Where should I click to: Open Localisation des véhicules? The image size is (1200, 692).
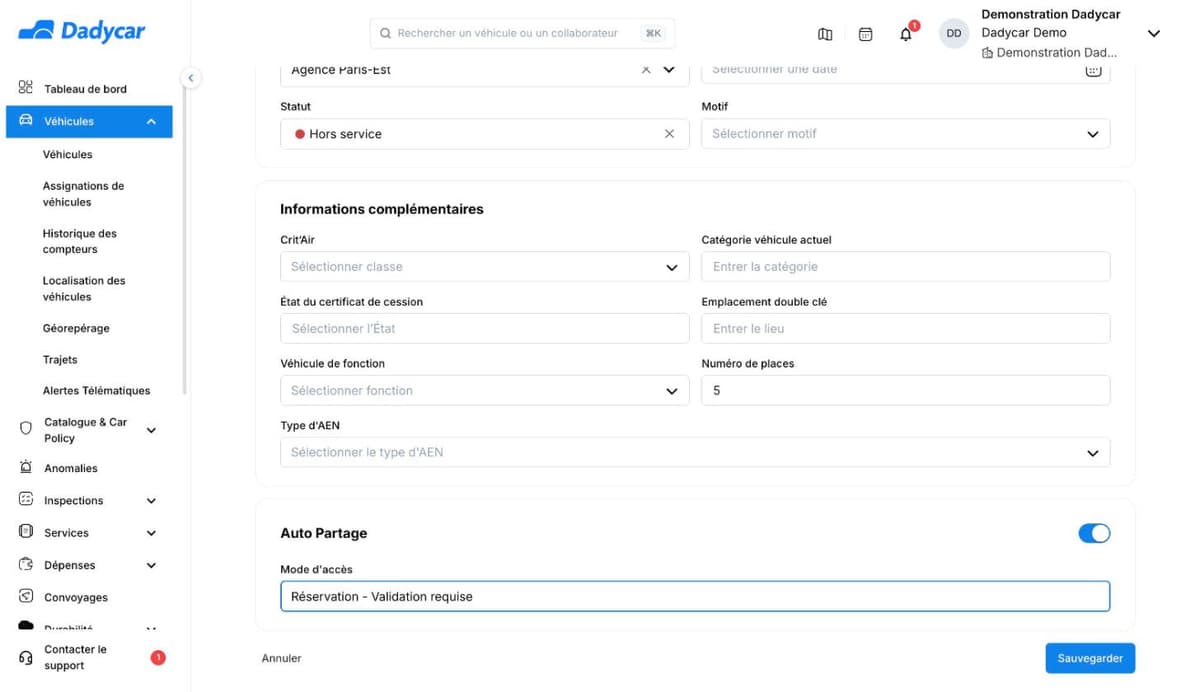tap(84, 289)
